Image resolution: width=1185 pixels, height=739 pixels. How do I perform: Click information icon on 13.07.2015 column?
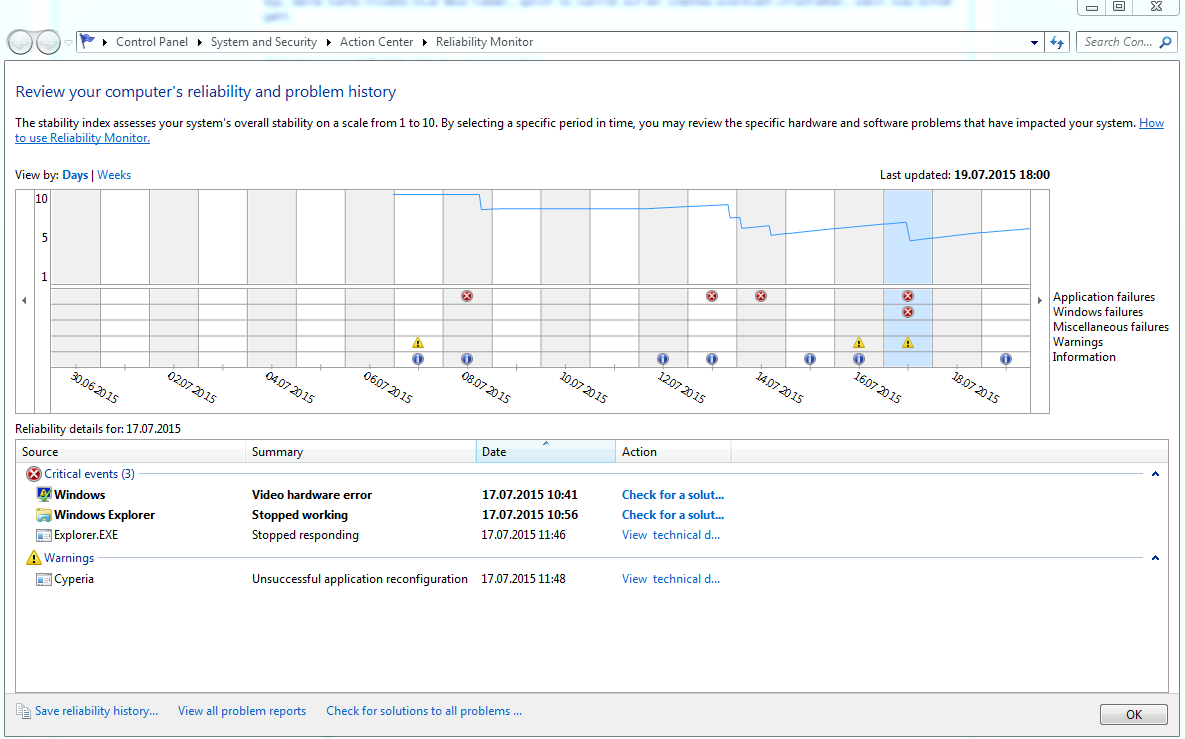coord(712,359)
